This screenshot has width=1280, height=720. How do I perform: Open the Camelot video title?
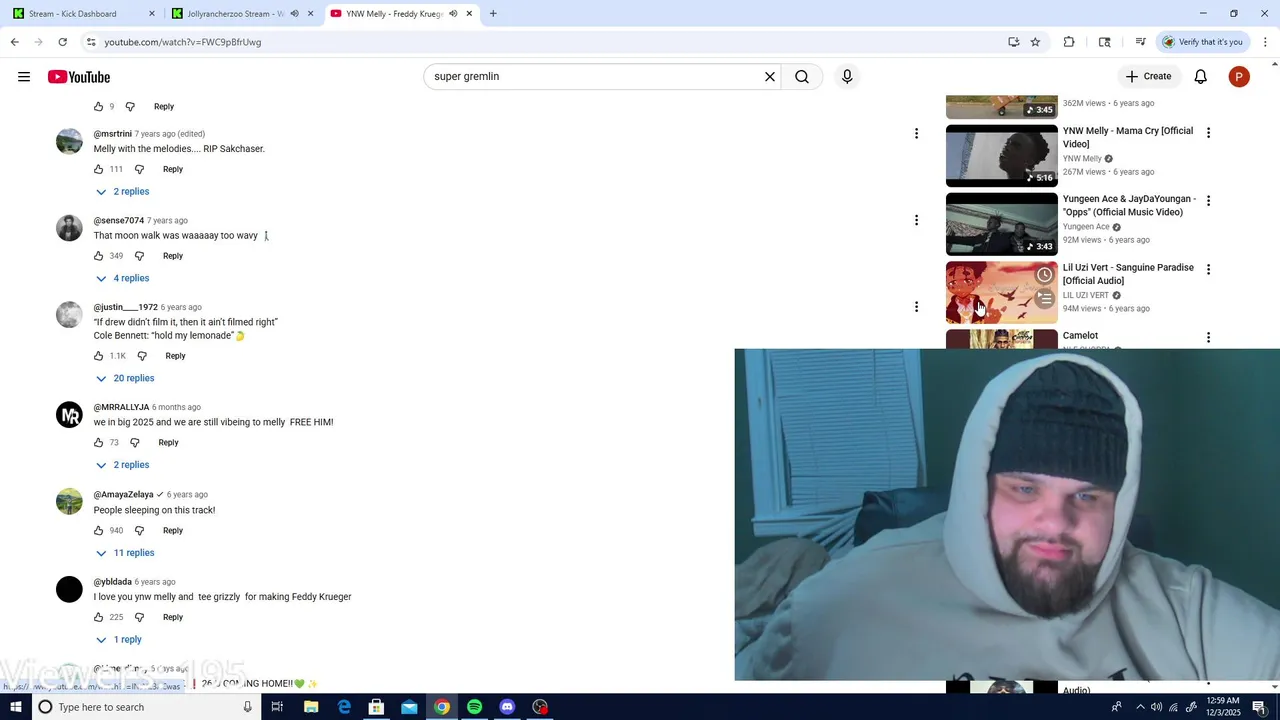click(1080, 336)
